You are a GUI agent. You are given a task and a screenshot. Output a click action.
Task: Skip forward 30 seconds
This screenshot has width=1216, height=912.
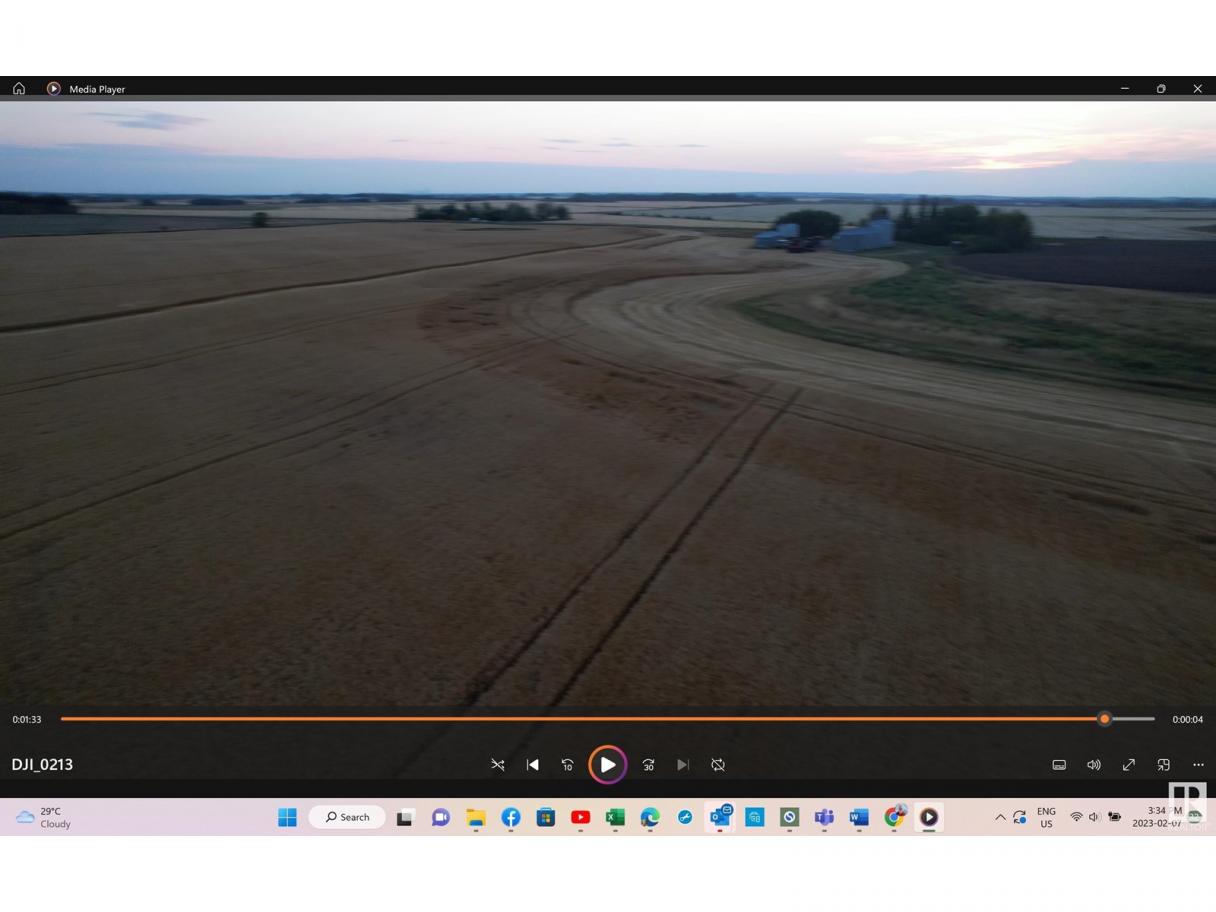click(x=648, y=765)
